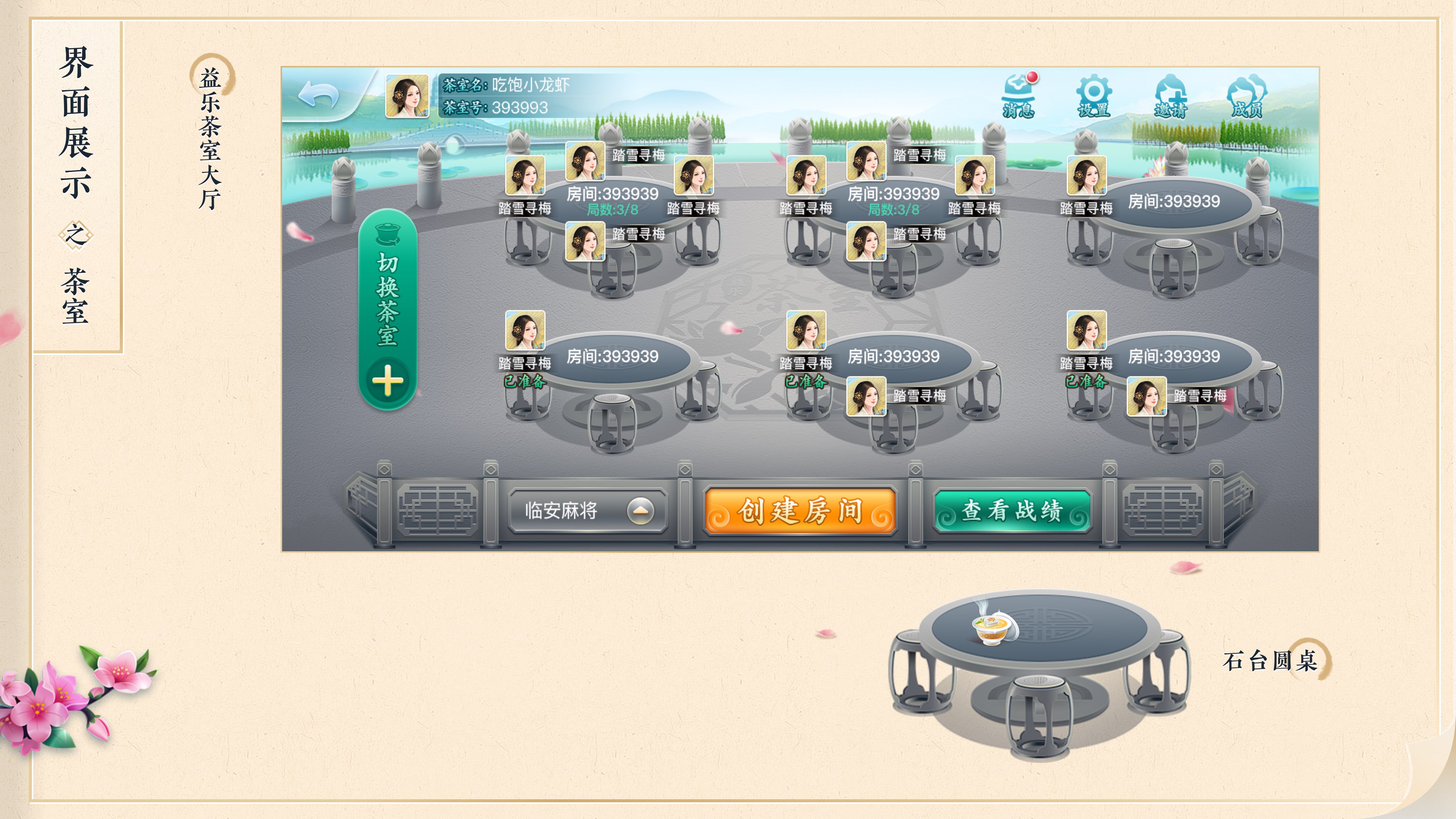
Task: Click the yellow plus icon under 切换茶室
Action: point(388,380)
